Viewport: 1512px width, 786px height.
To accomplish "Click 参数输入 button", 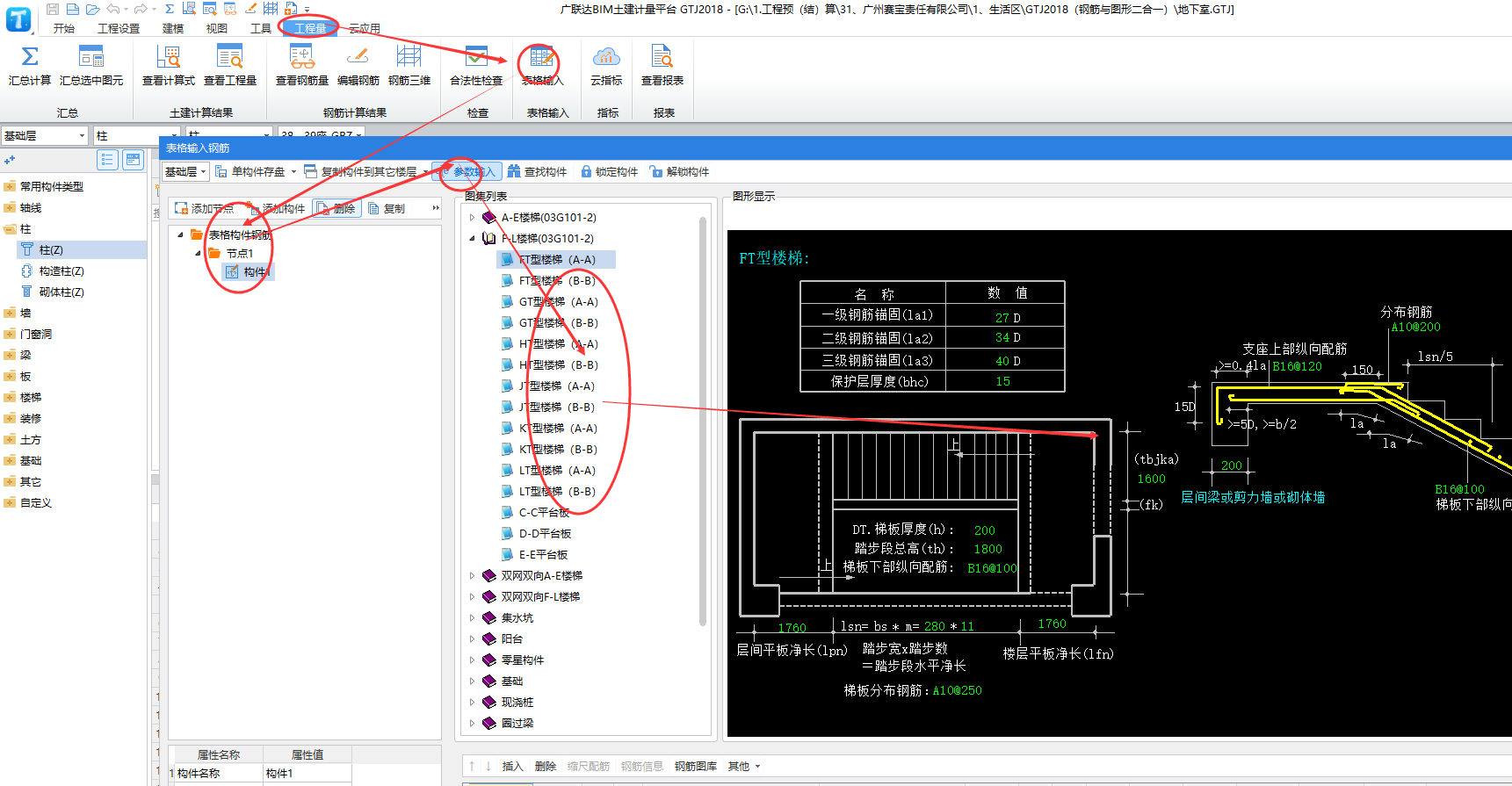I will coord(467,171).
